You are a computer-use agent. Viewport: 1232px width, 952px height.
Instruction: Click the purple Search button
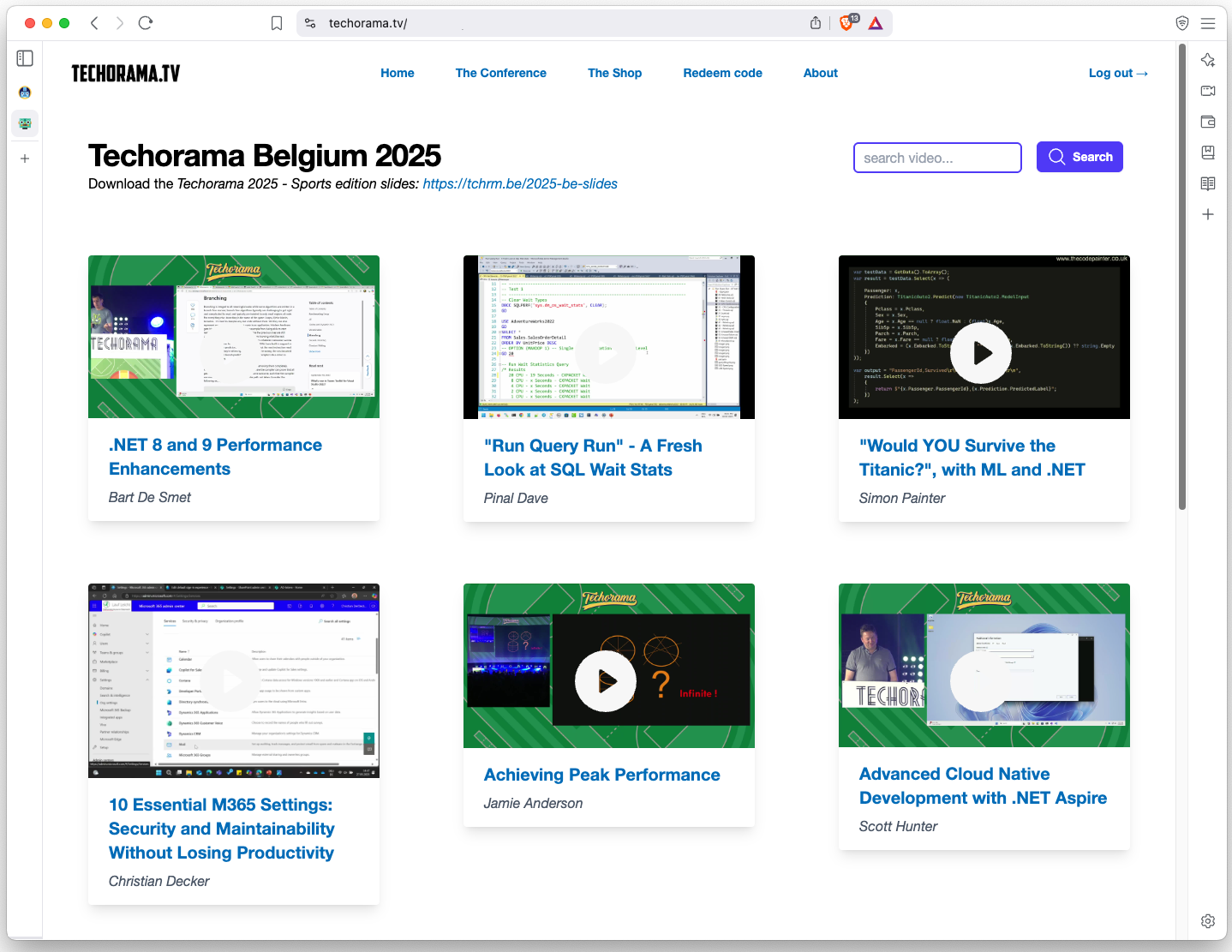[x=1079, y=157]
